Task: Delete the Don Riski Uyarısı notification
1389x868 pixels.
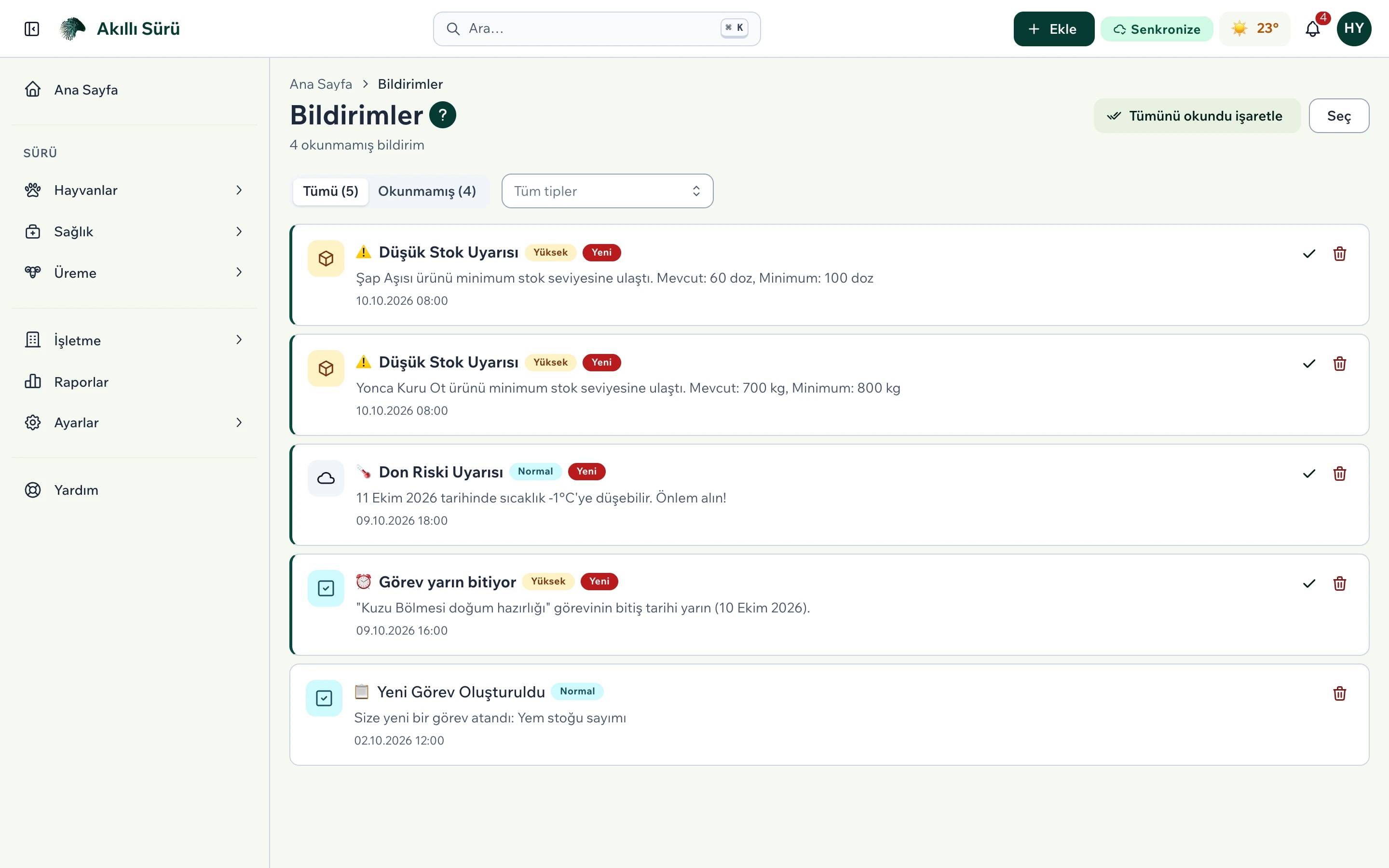Action: [1340, 474]
